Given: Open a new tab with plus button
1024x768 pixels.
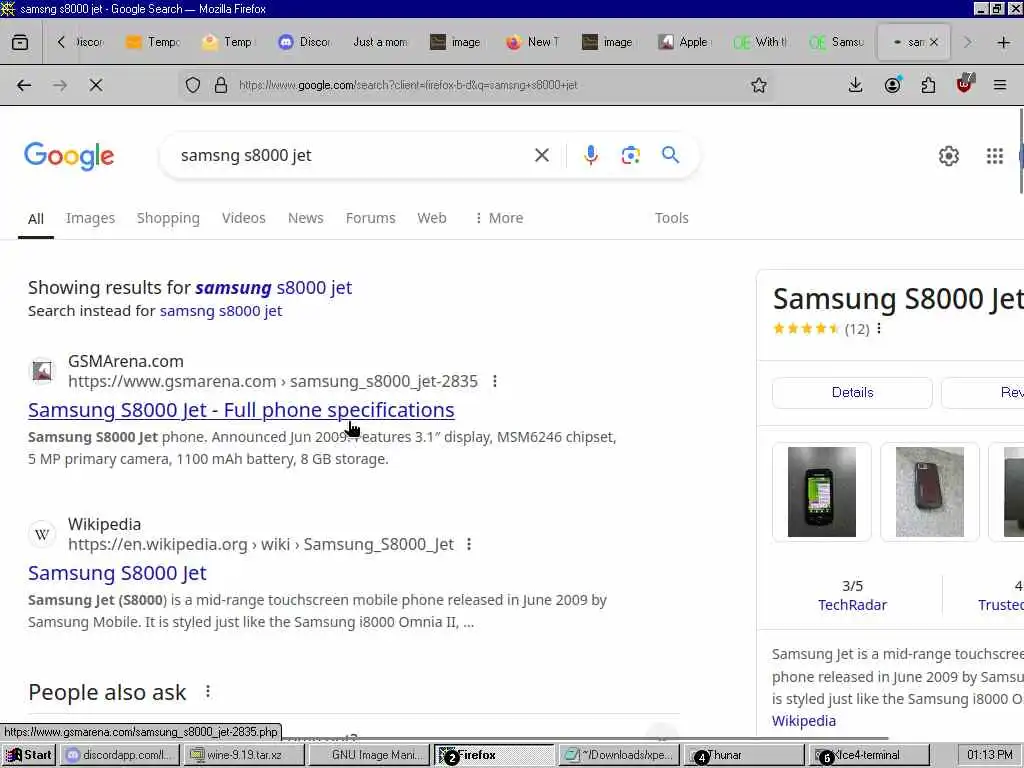Looking at the screenshot, I should coord(1004,42).
